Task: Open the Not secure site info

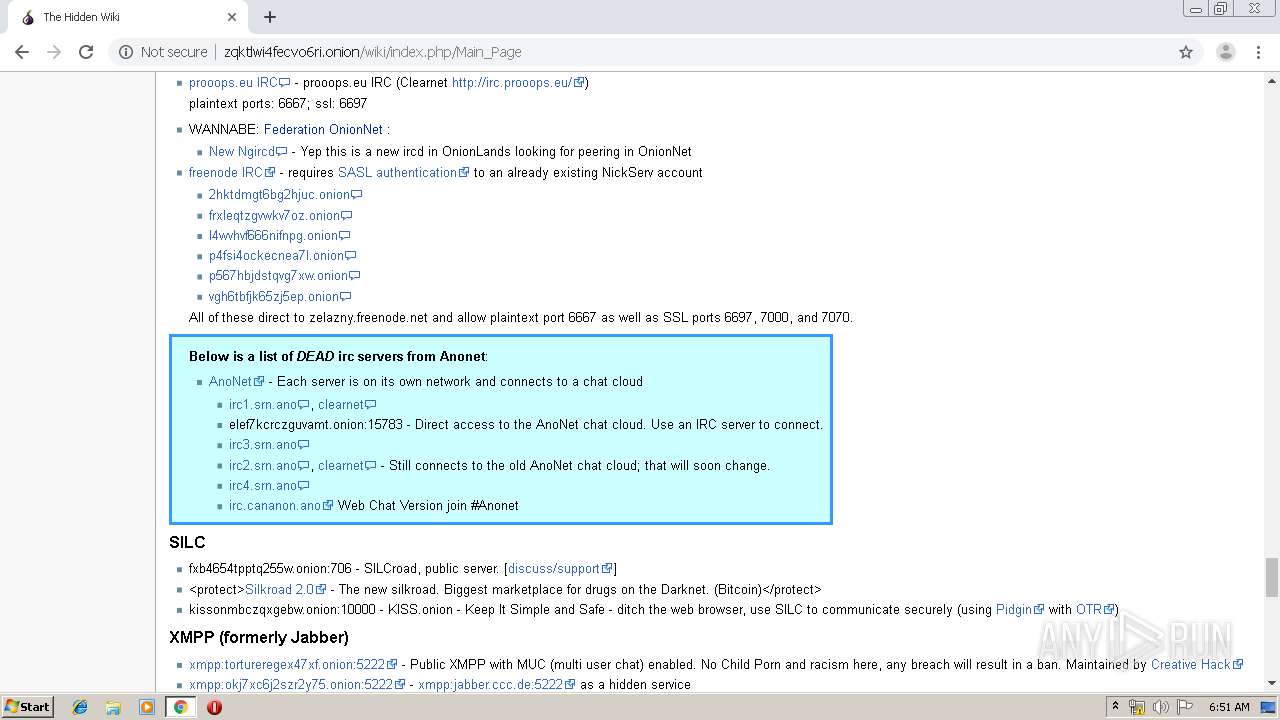Action: (163, 52)
